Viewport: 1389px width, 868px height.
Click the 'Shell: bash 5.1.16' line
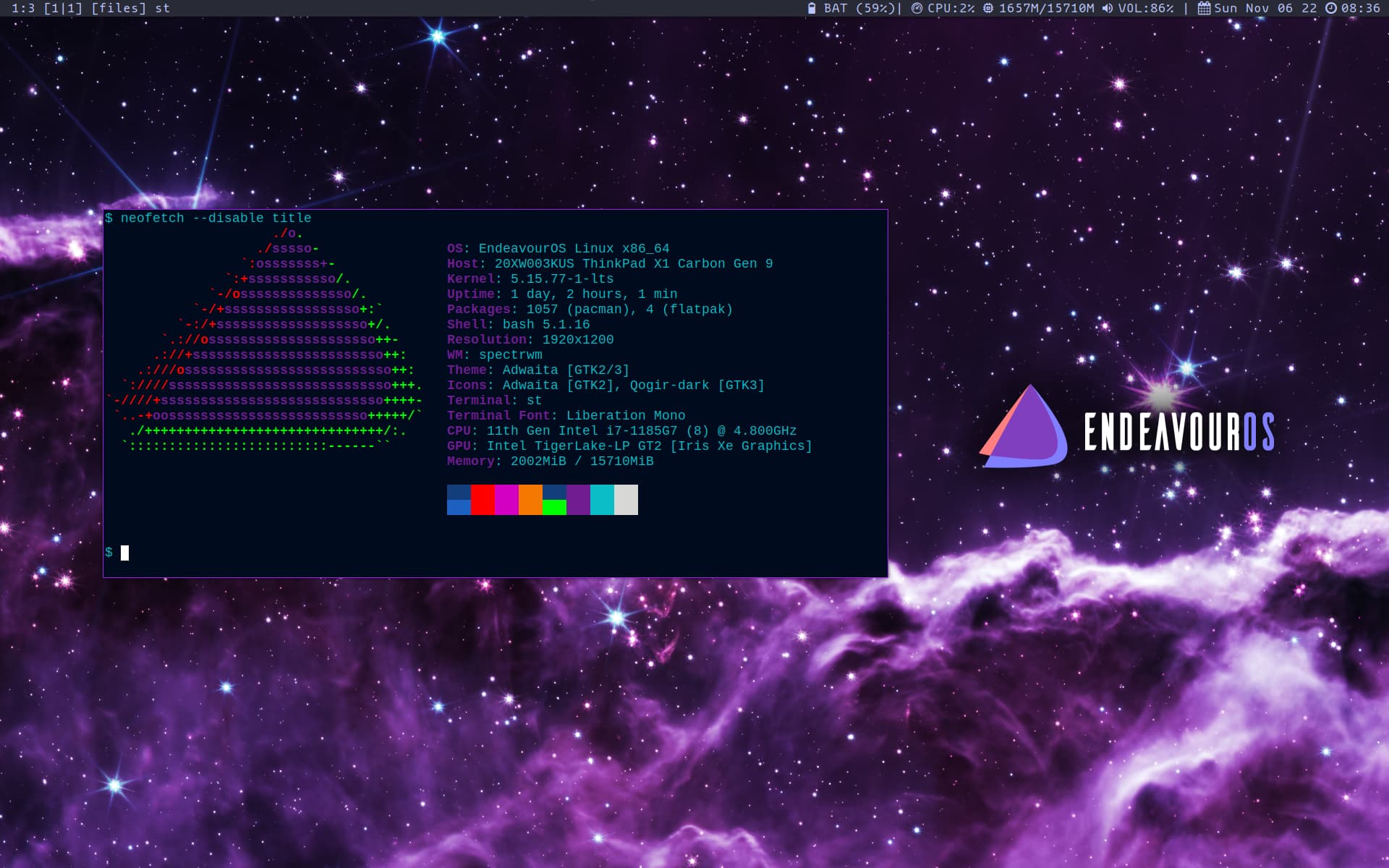tap(518, 324)
